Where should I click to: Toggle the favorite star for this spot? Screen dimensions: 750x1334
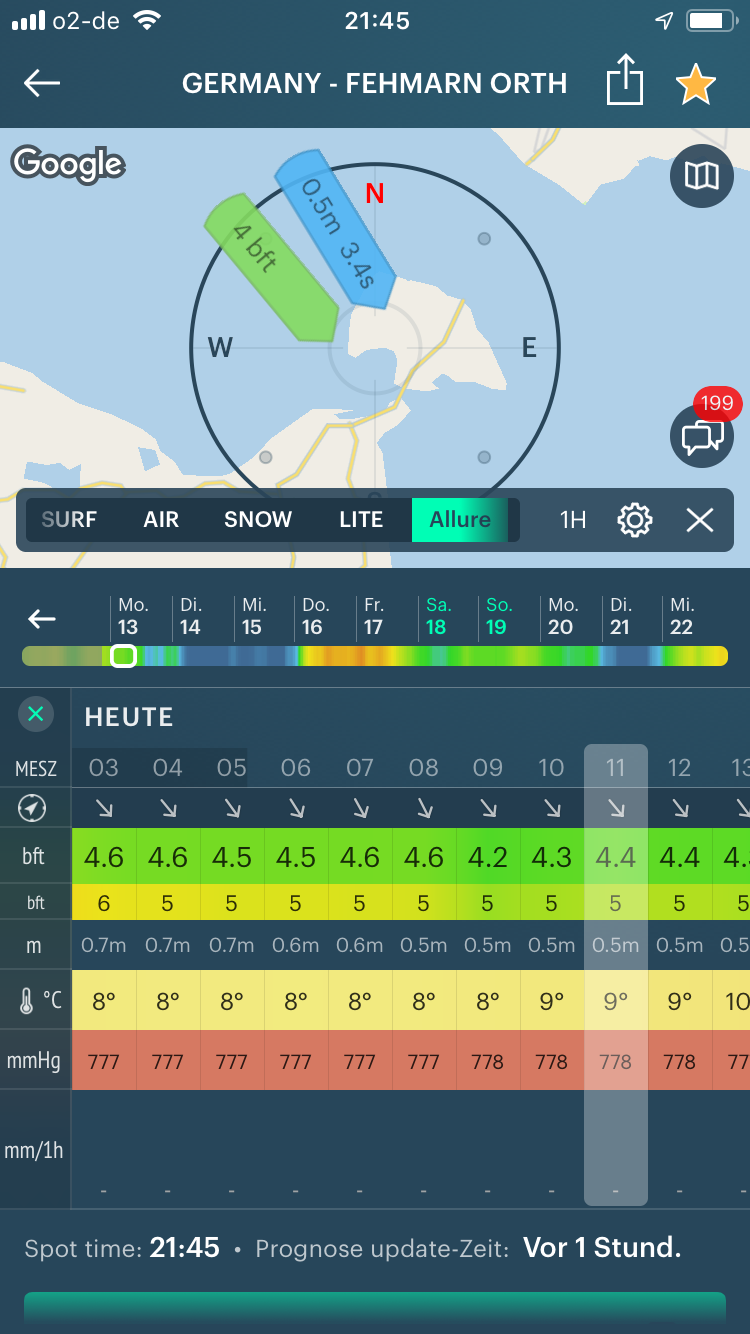pyautogui.click(x=695, y=84)
